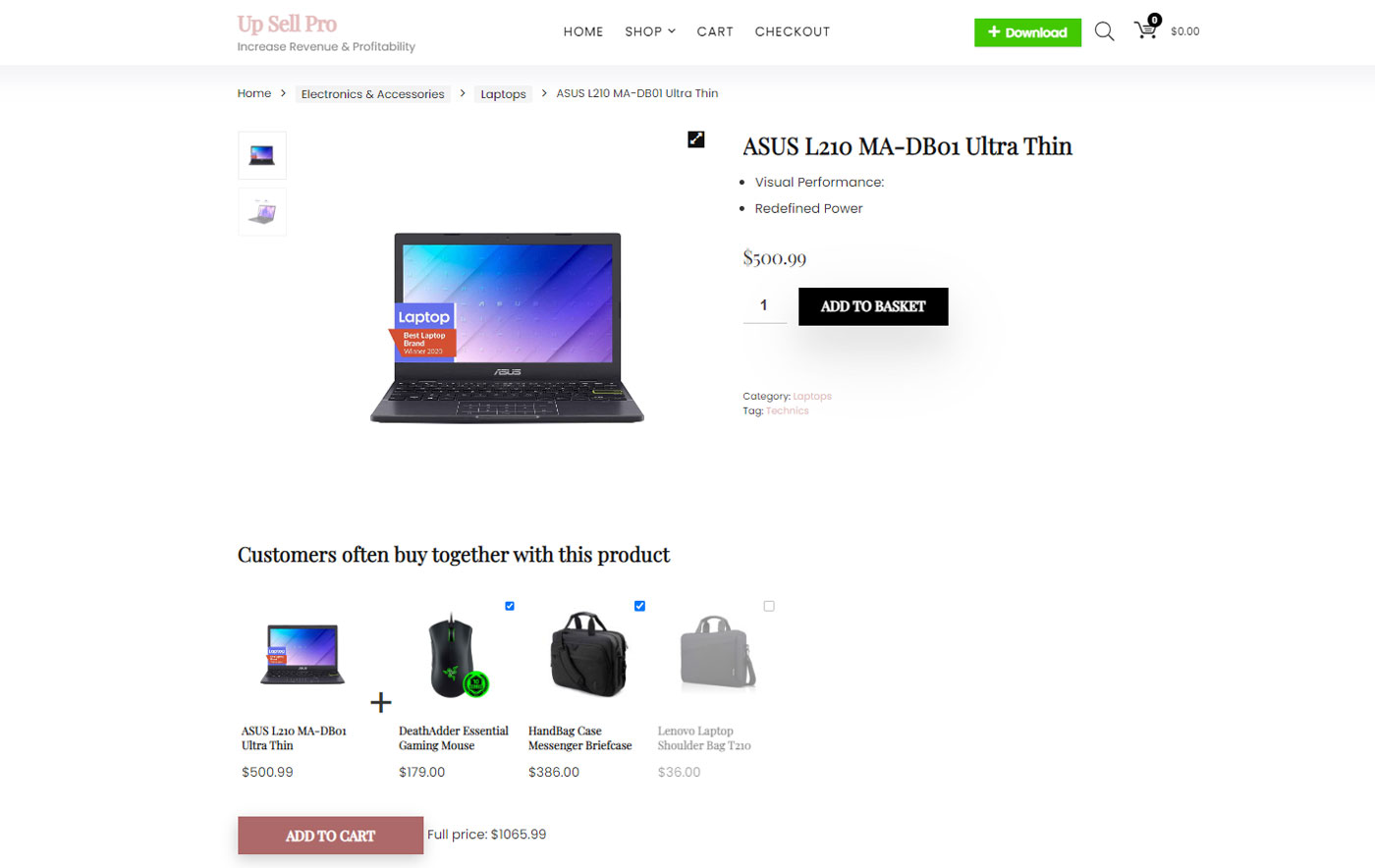1375x868 pixels.
Task: Go to the CART page
Action: tap(715, 31)
